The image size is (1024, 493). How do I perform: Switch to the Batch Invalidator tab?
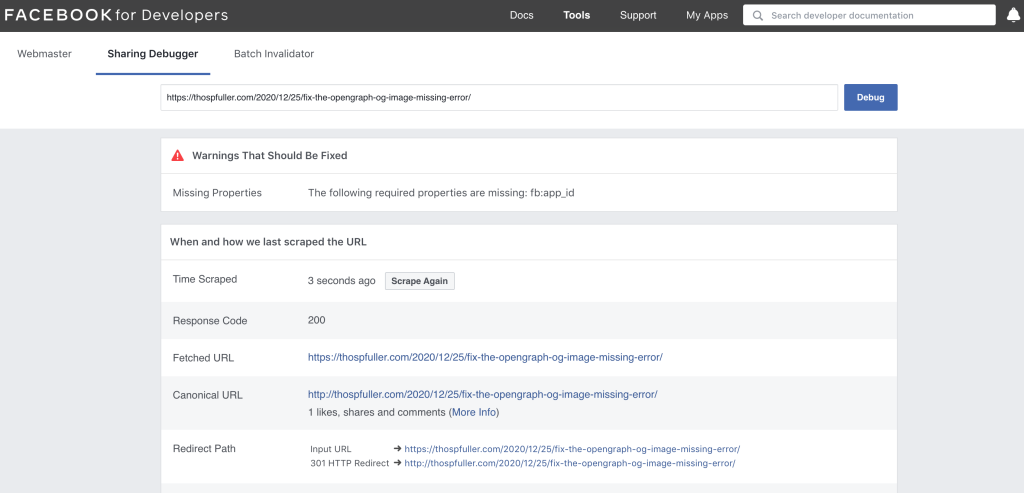click(274, 54)
